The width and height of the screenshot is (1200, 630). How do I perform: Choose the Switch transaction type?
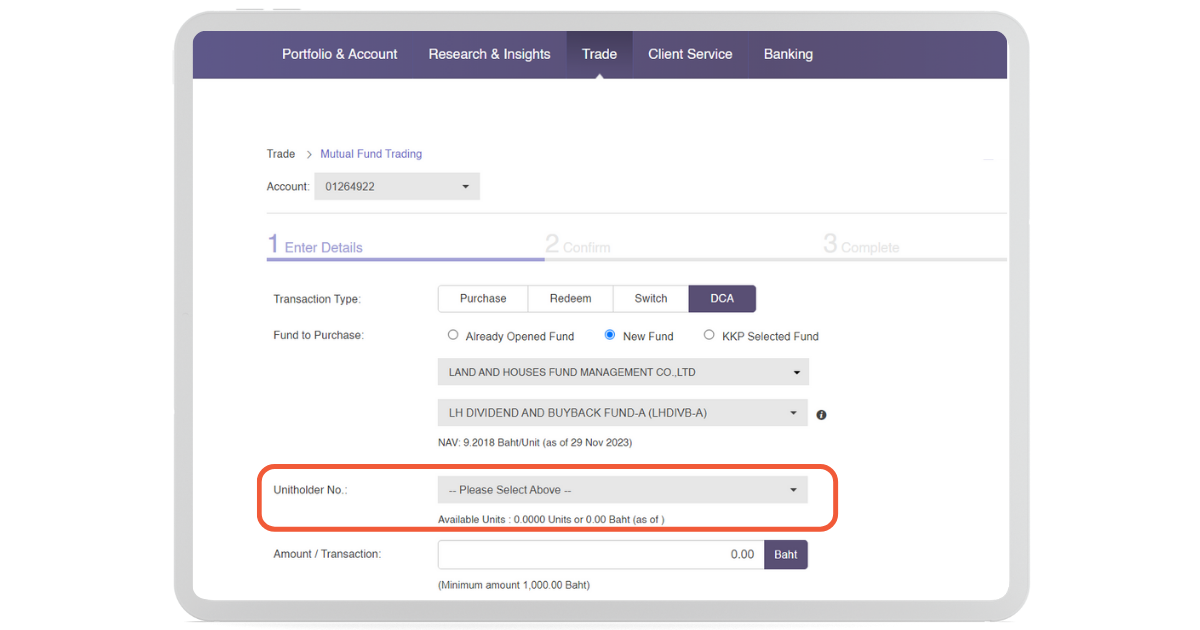click(650, 298)
